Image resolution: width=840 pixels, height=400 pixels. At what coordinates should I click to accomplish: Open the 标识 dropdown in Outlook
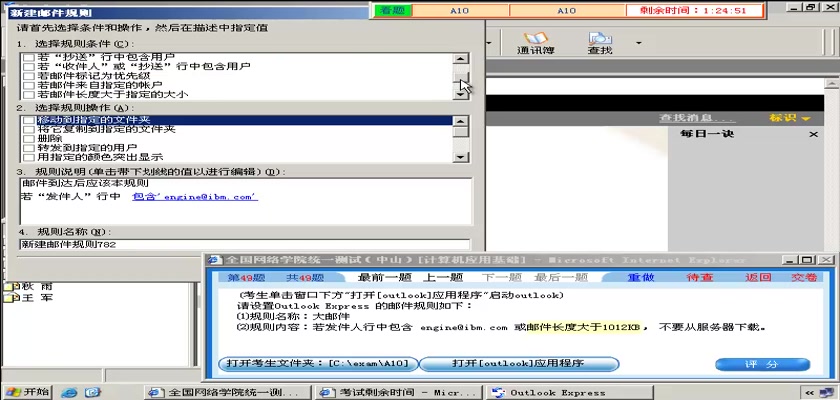point(790,118)
